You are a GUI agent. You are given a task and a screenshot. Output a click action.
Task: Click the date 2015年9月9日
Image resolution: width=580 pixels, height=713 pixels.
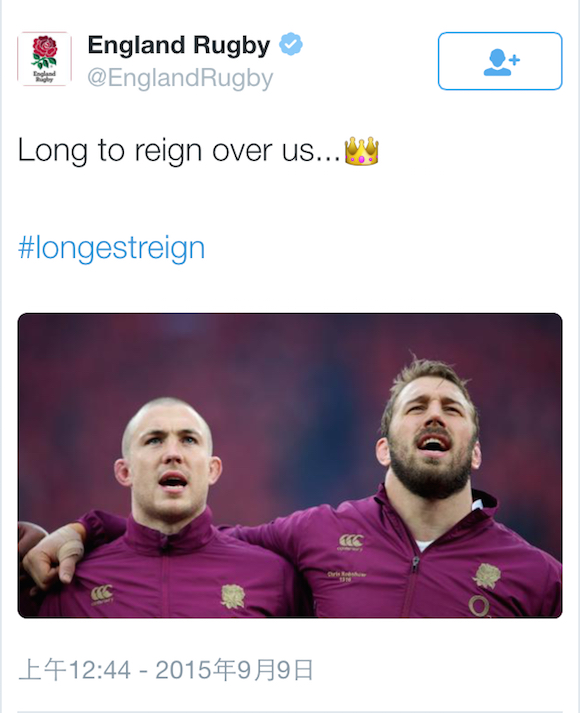(x=234, y=670)
